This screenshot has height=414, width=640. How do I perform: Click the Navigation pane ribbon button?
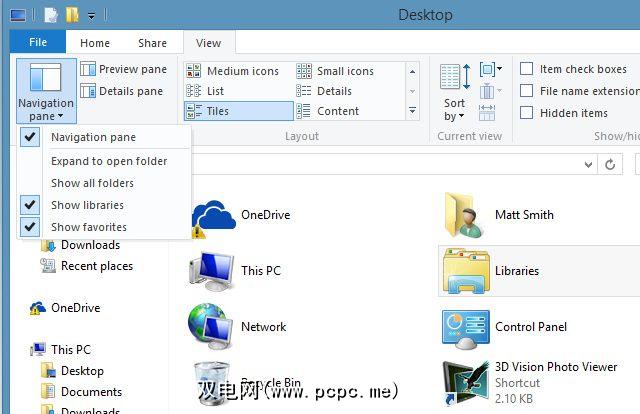click(46, 91)
